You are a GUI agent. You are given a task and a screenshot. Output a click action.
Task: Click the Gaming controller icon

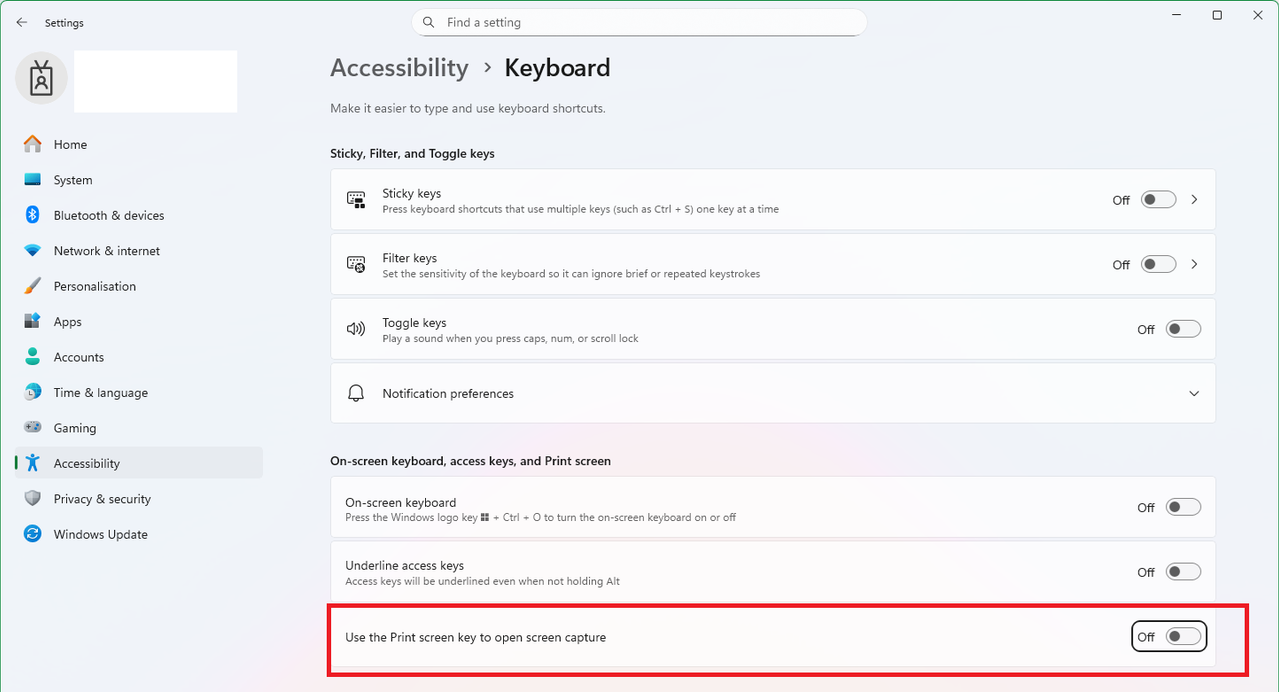[x=33, y=428]
